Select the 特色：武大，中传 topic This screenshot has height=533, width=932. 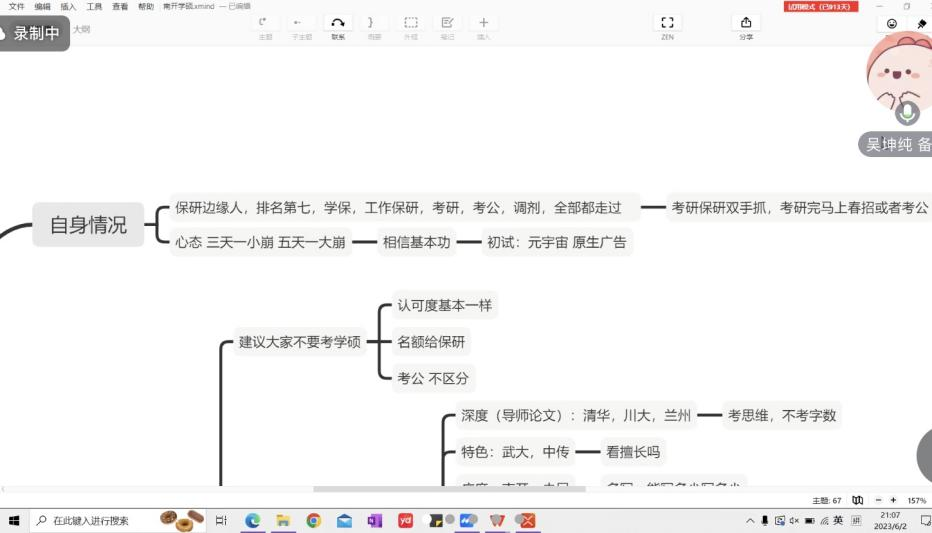(515, 452)
